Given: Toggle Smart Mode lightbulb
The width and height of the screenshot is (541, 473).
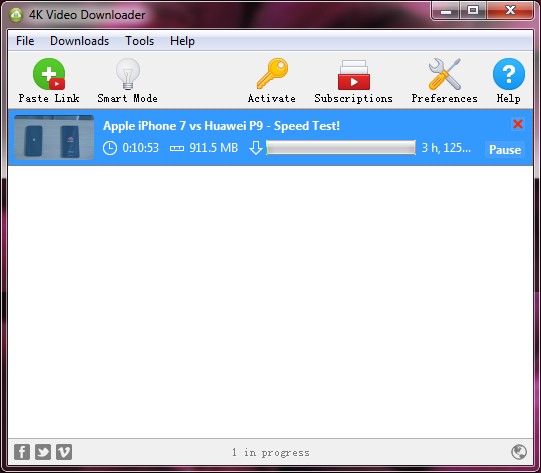Looking at the screenshot, I should (128, 74).
